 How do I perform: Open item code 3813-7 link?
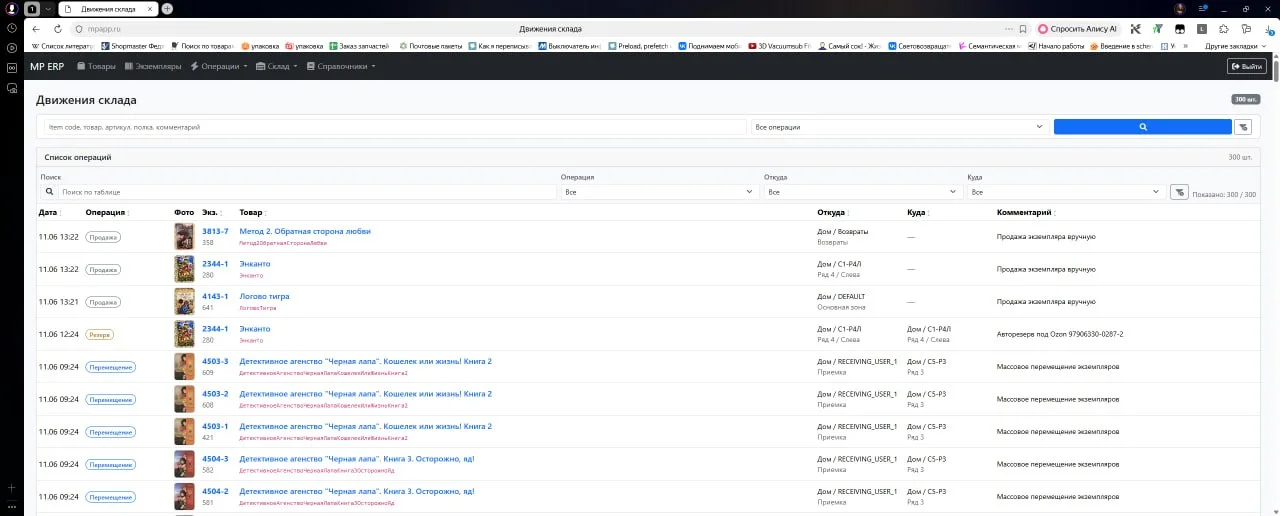(215, 231)
